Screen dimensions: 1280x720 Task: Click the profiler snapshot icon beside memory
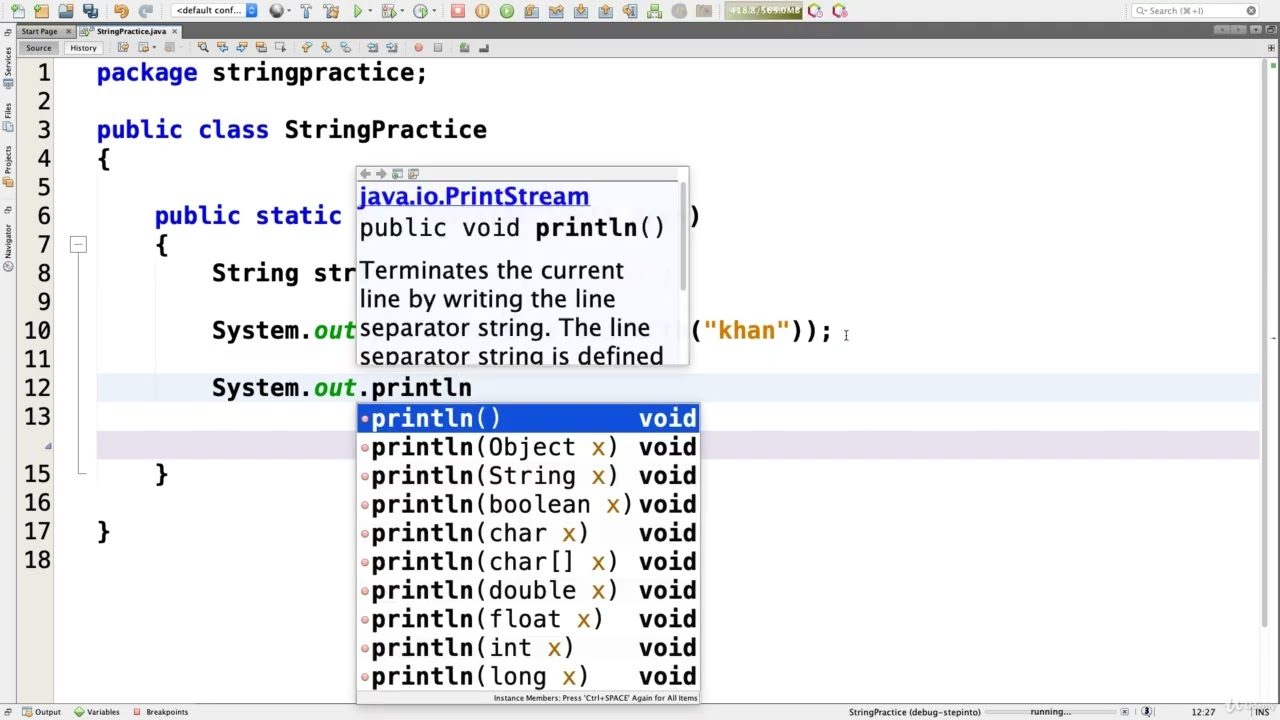point(815,11)
